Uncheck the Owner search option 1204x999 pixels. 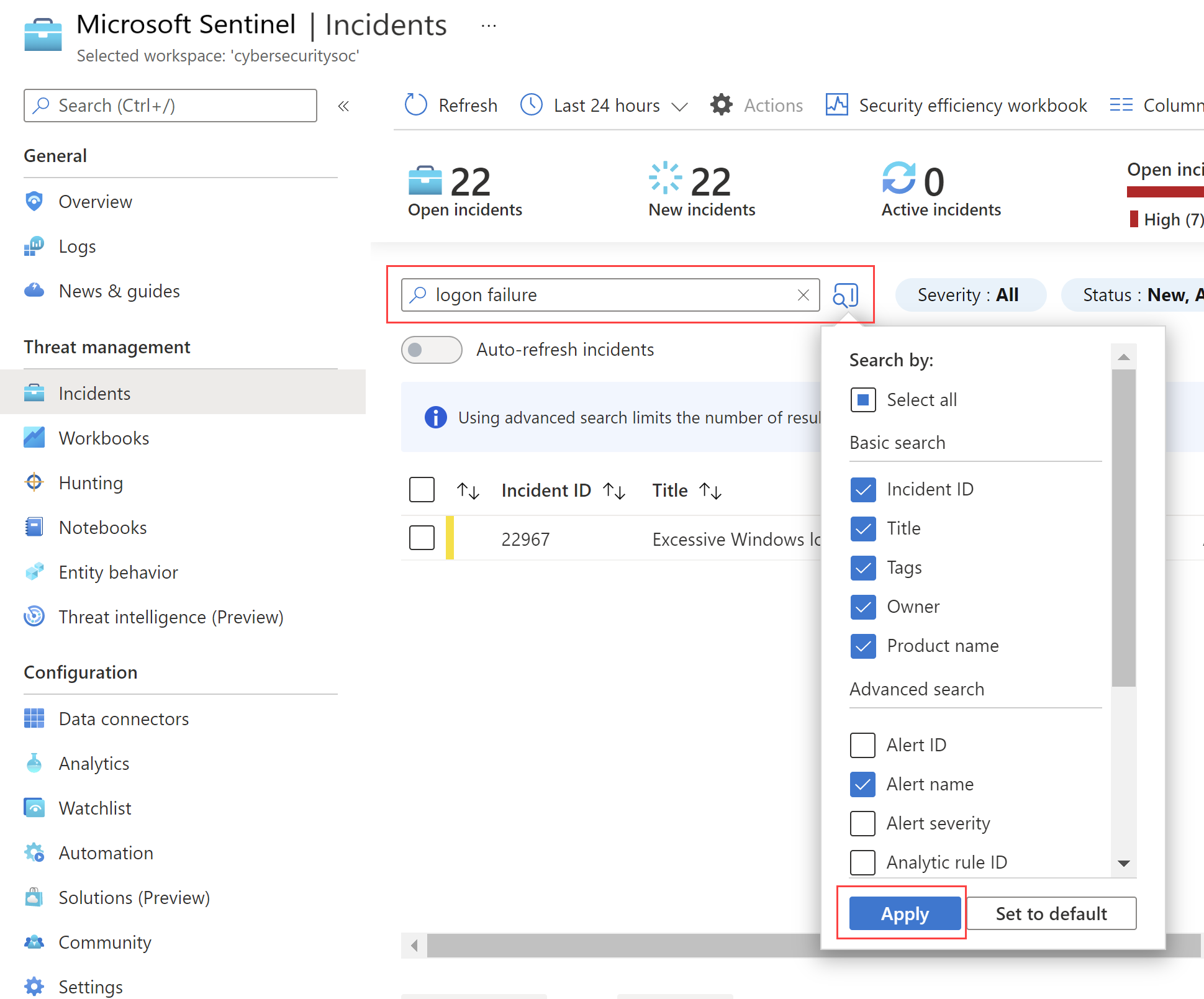[863, 607]
